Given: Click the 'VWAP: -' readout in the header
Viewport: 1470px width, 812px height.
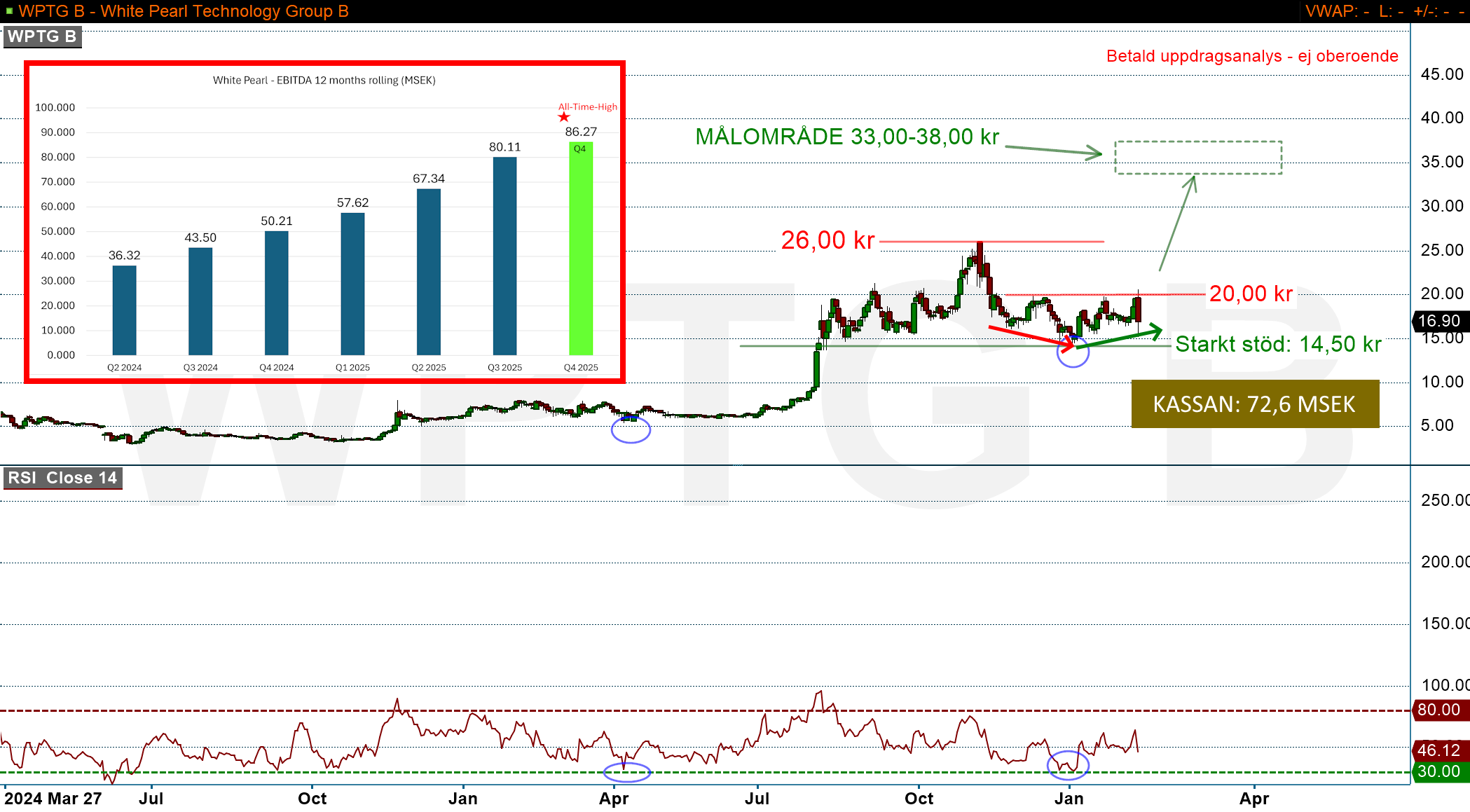Looking at the screenshot, I should click(1337, 11).
